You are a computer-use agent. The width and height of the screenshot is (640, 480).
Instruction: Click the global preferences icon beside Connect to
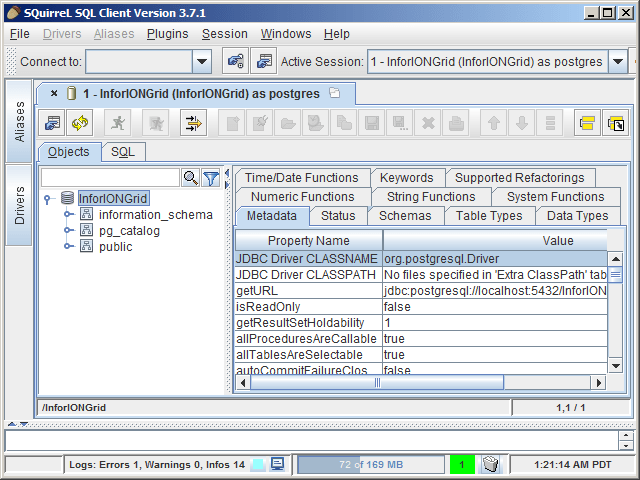pyautogui.click(x=235, y=62)
